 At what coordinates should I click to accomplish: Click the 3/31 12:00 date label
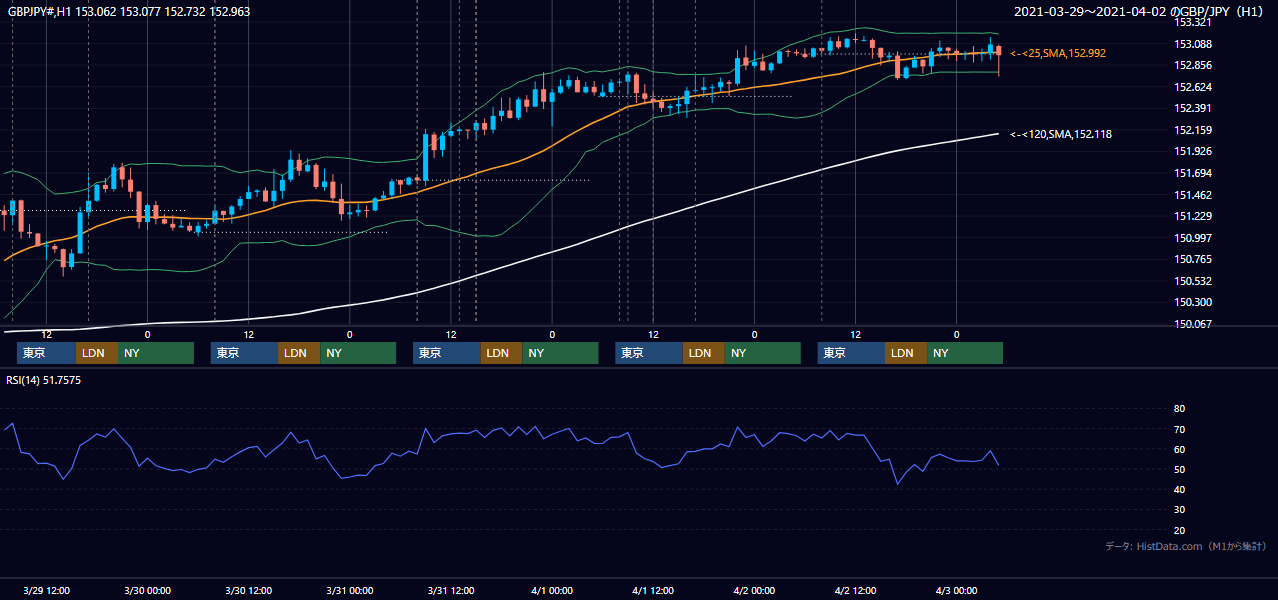point(451,590)
